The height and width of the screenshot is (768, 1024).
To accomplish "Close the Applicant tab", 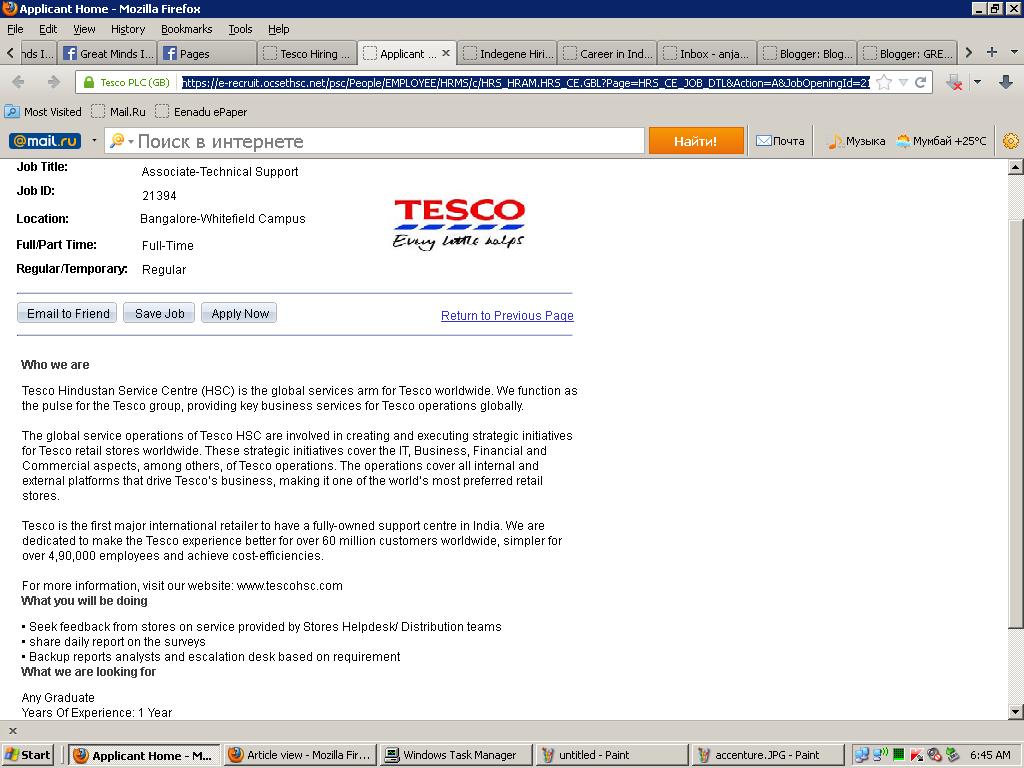I will pyautogui.click(x=445, y=53).
